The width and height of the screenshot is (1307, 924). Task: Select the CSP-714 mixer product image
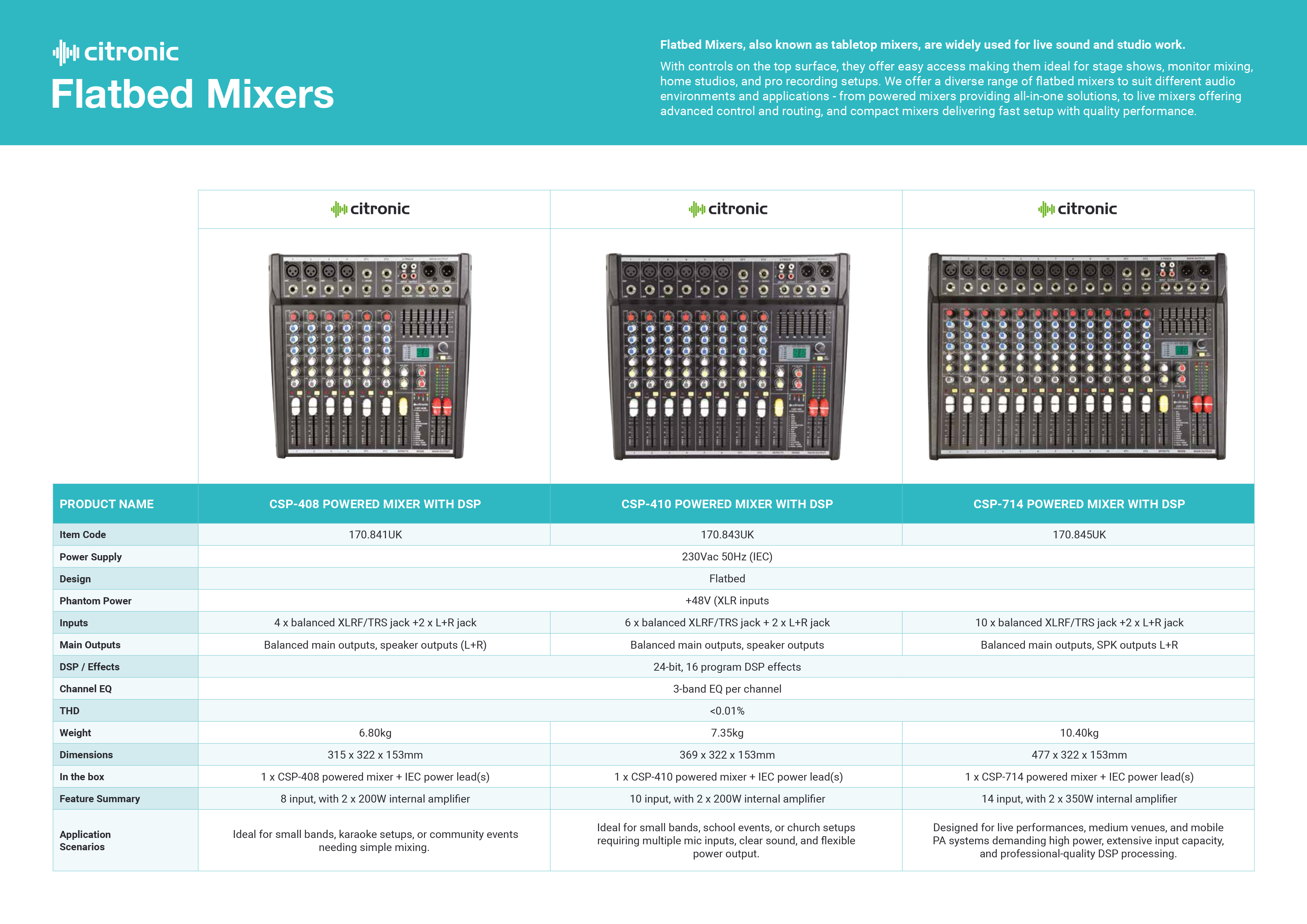coord(1077,356)
